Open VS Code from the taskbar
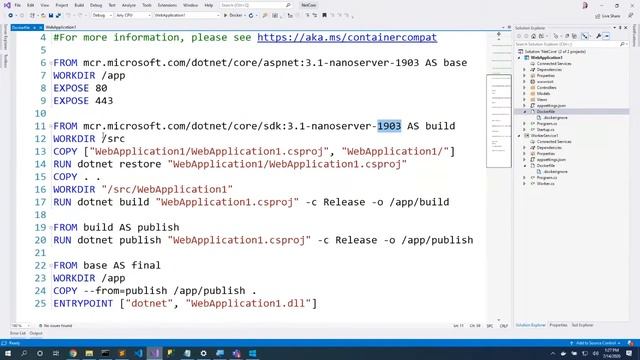Screen dimensions: 640x360 [x=138, y=353]
